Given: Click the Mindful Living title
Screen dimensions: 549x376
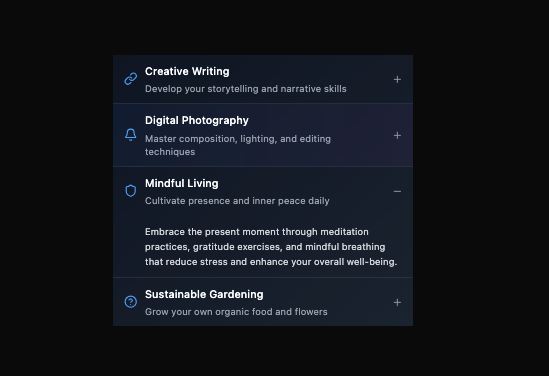Looking at the screenshot, I should 182,183.
